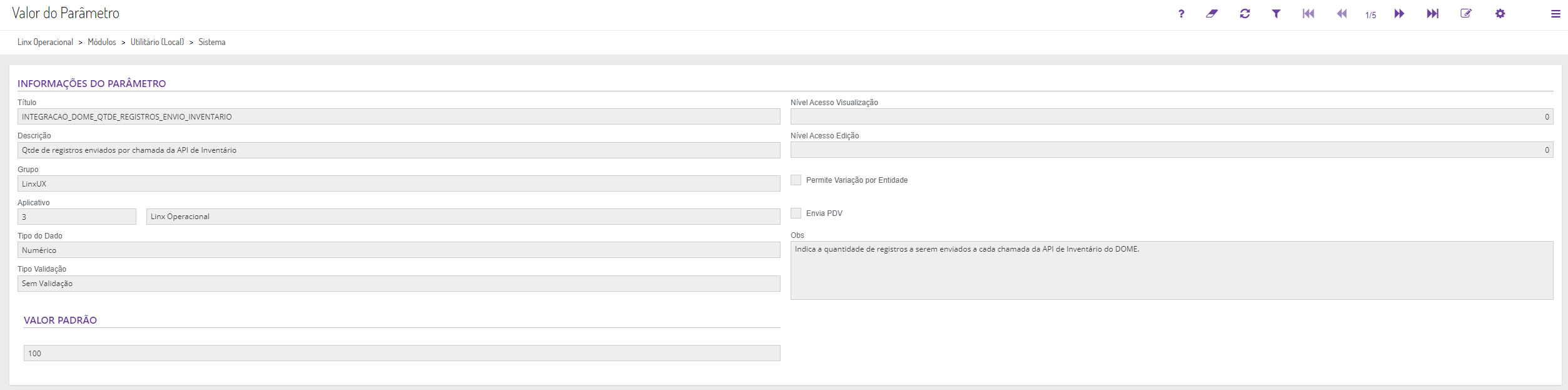The height and width of the screenshot is (390, 1568).
Task: Click the Tipo do Dado field
Action: 398,250
